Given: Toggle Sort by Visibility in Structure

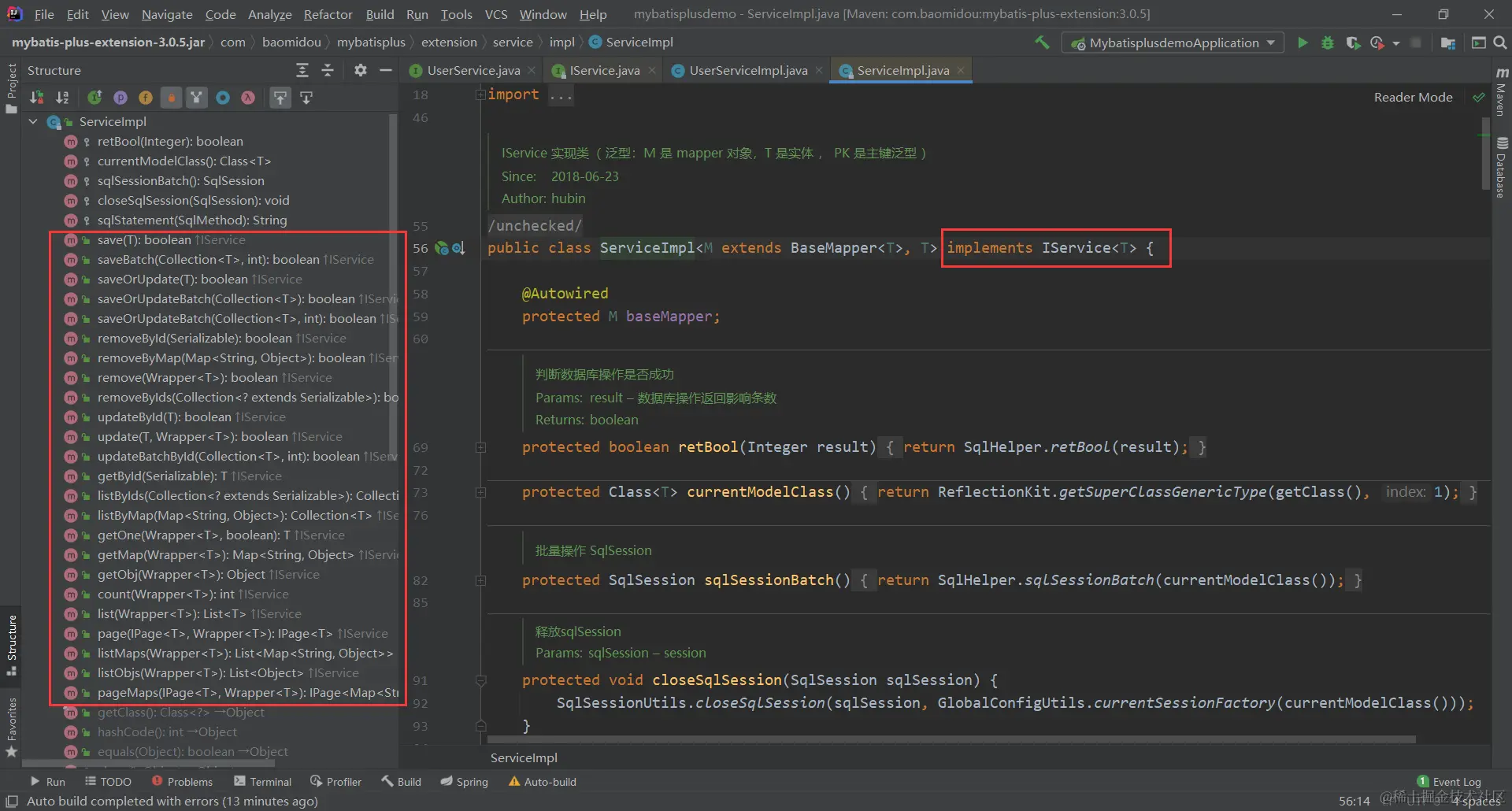Looking at the screenshot, I should click(x=37, y=98).
